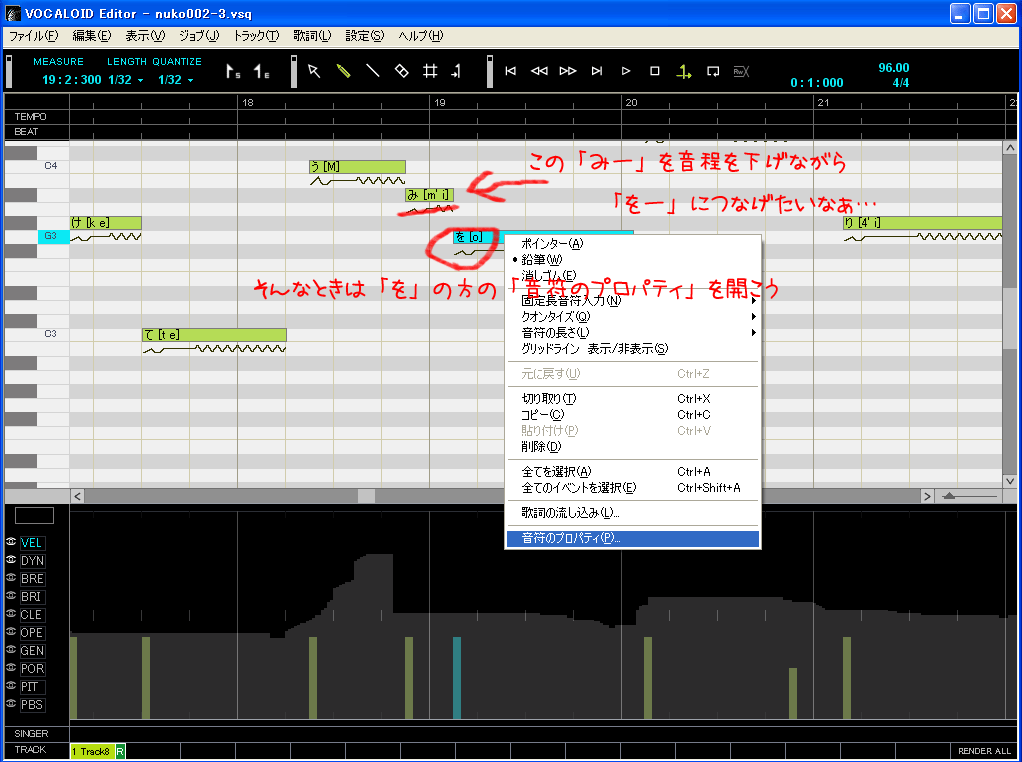Select the PIT control parameter label
This screenshot has height=762, width=1022.
32,687
